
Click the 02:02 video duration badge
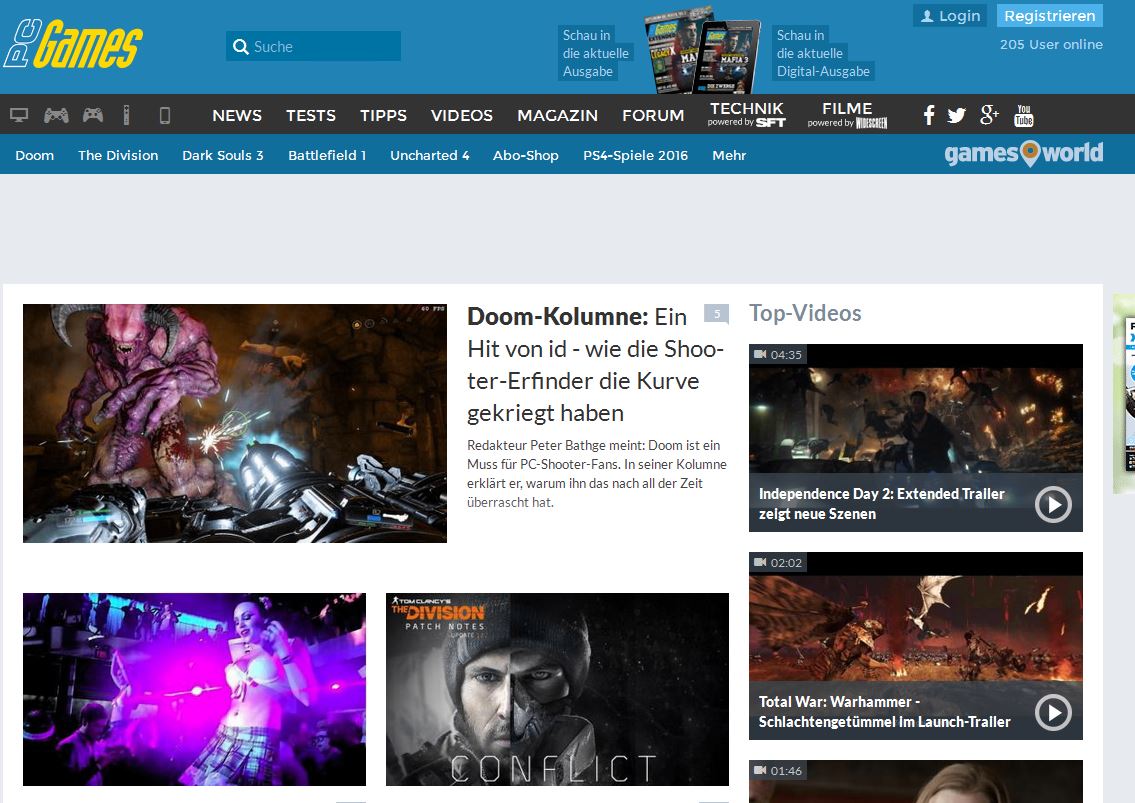778,563
